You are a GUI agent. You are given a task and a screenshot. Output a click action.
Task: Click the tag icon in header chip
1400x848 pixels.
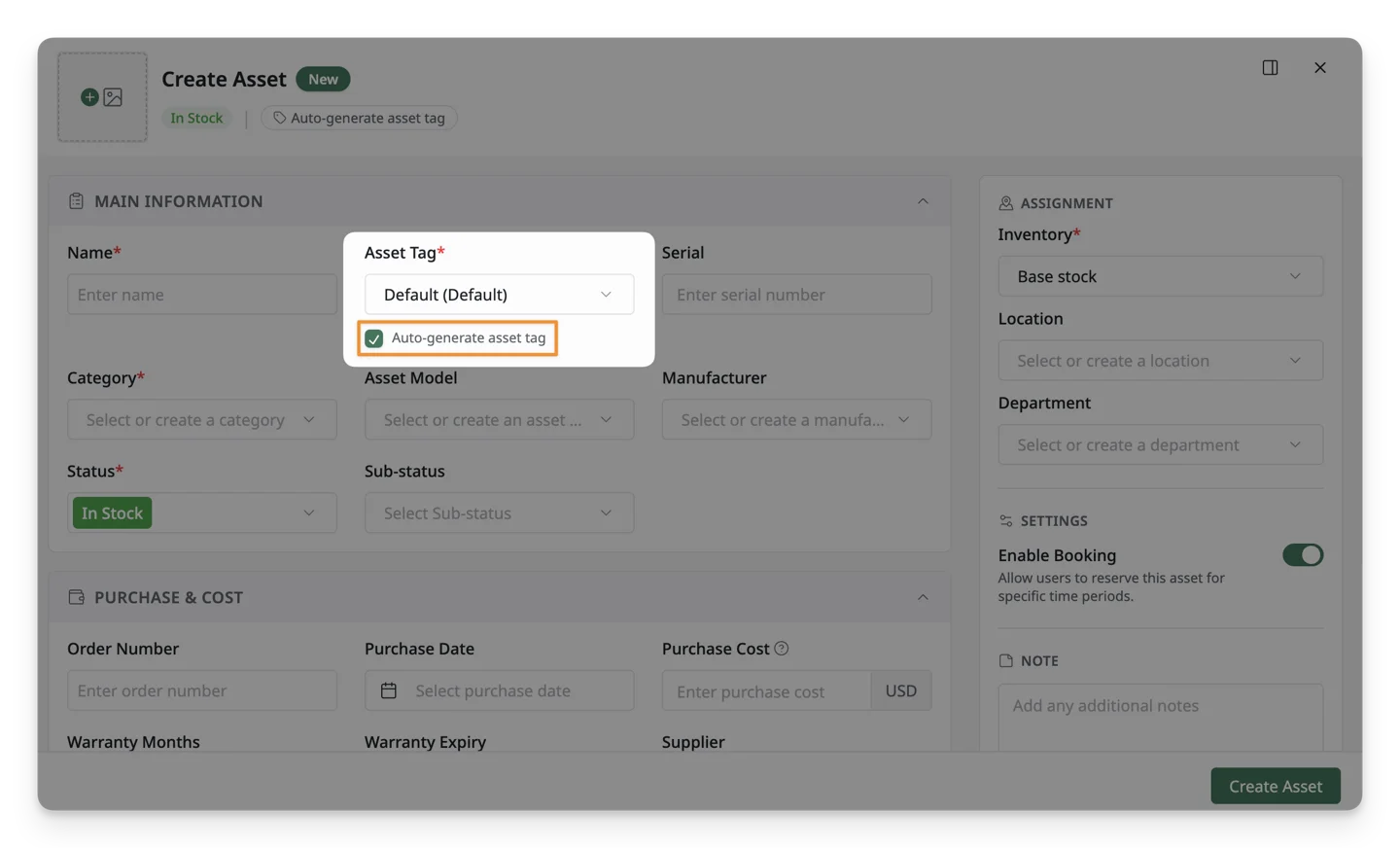tap(280, 118)
